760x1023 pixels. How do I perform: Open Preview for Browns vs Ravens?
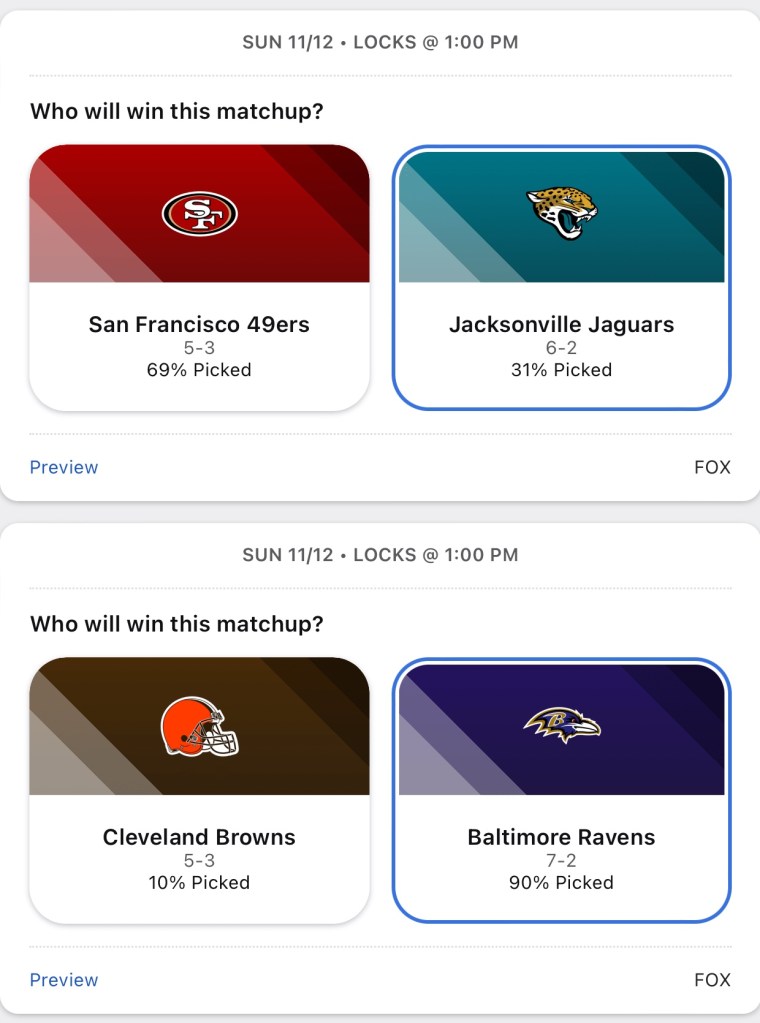(x=64, y=980)
